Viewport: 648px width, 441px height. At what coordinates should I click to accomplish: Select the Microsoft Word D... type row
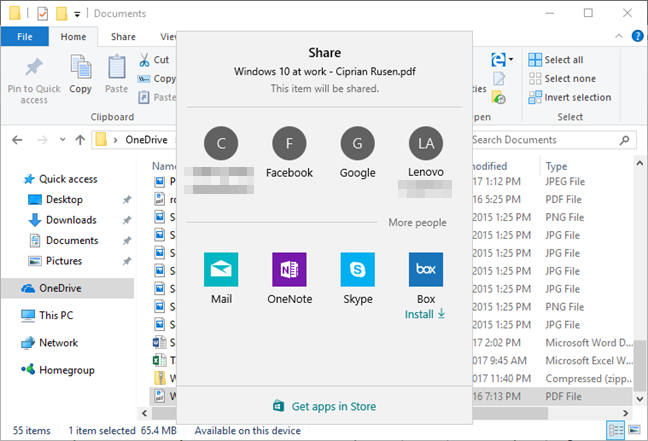tap(589, 343)
